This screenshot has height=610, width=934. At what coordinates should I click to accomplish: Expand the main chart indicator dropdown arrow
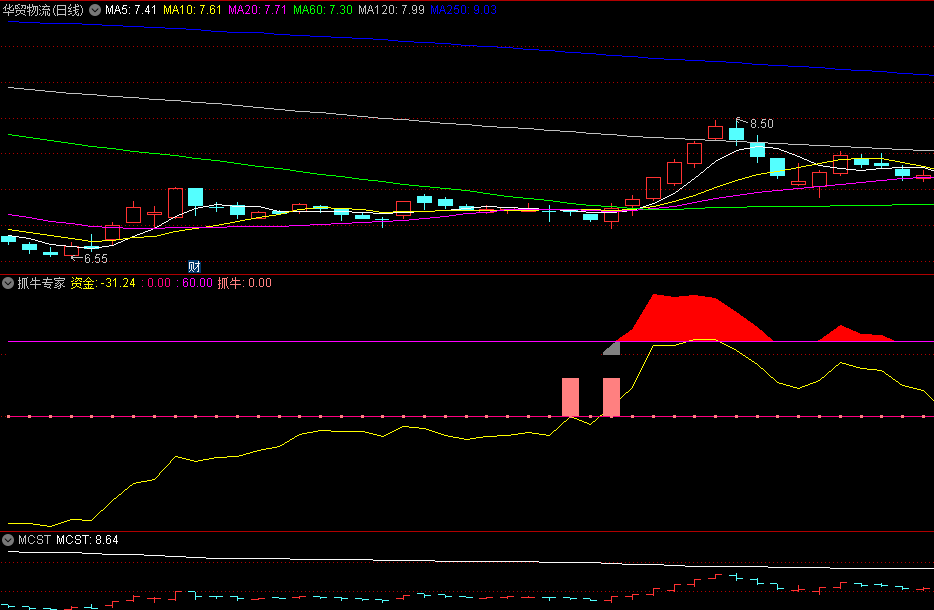point(95,10)
